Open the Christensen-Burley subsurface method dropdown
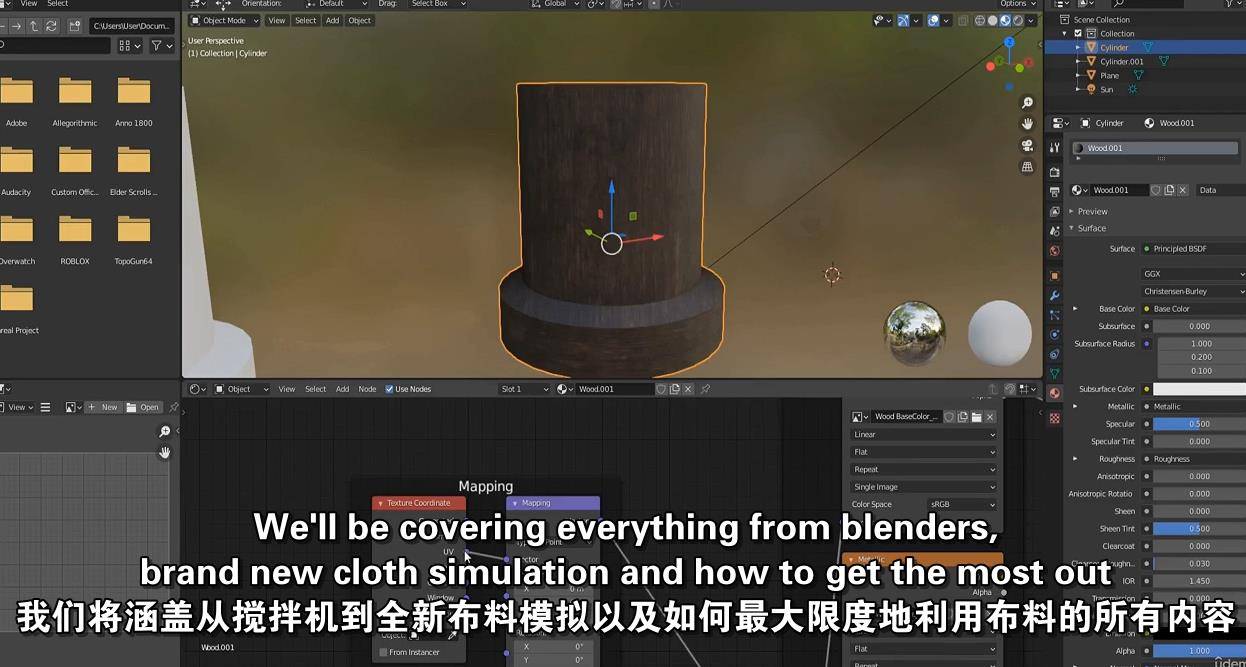The image size is (1246, 667). pyautogui.click(x=1193, y=291)
